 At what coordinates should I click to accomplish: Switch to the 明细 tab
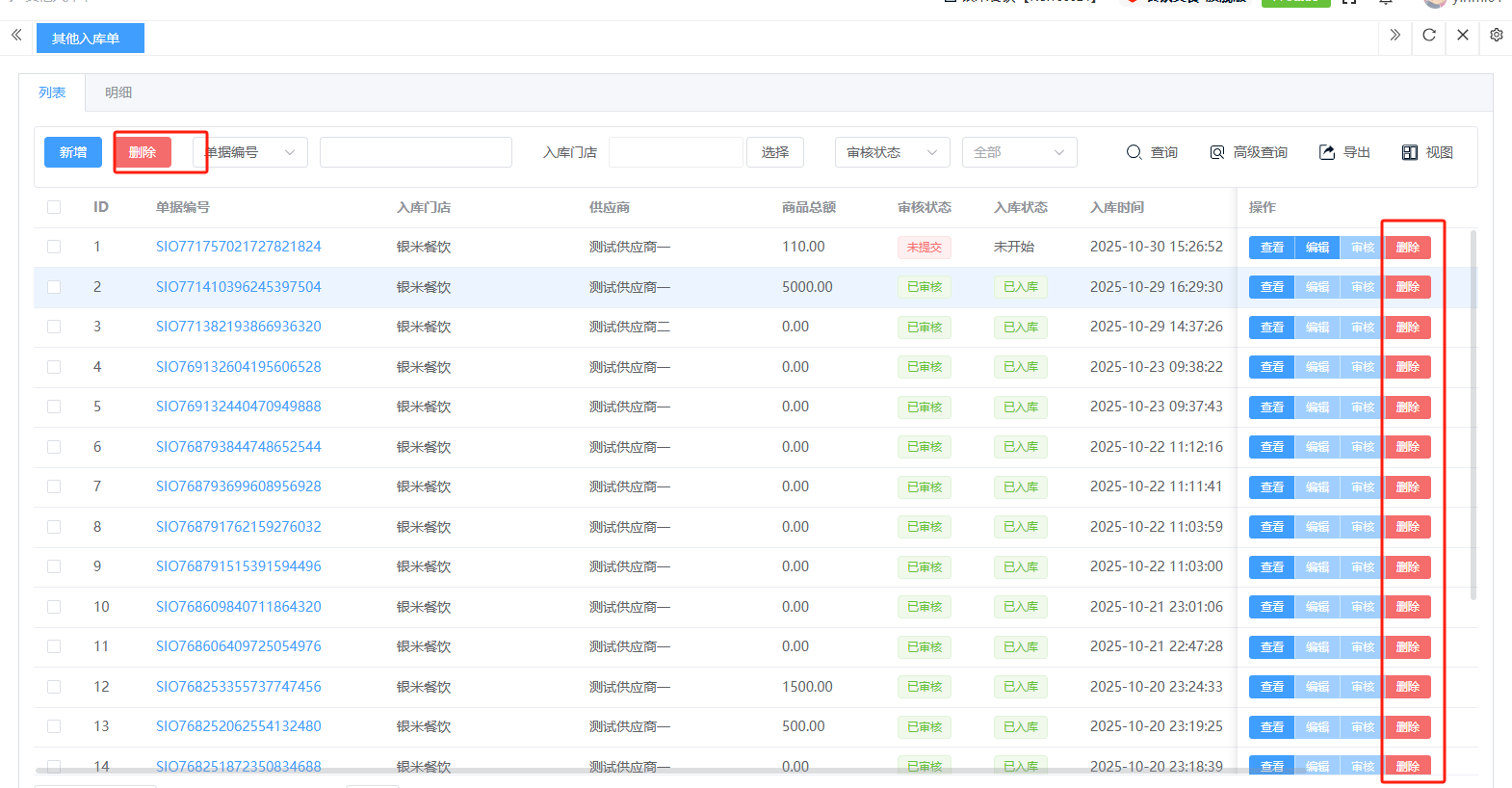[x=118, y=92]
